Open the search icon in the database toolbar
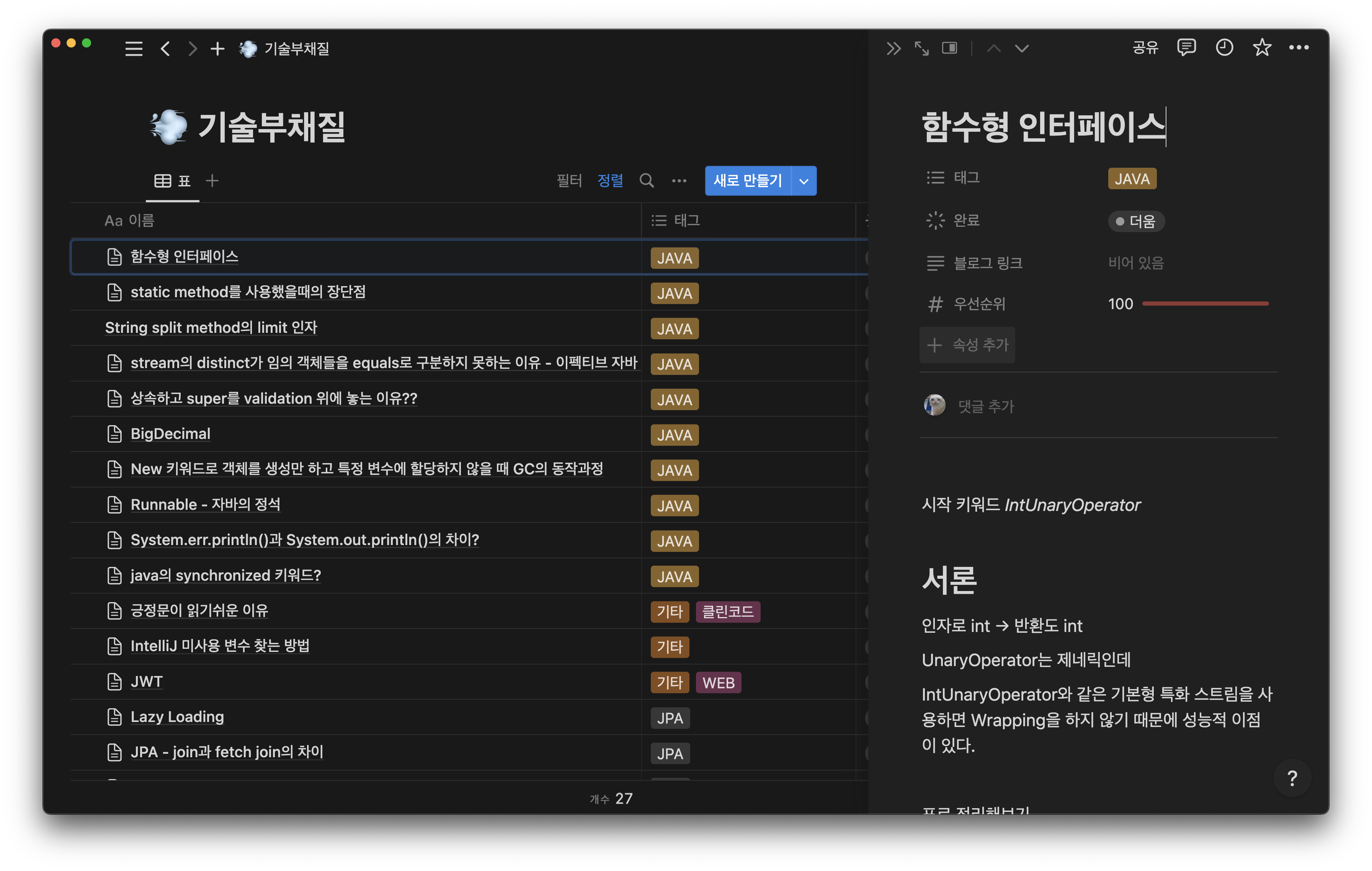The width and height of the screenshot is (1372, 871). point(646,181)
